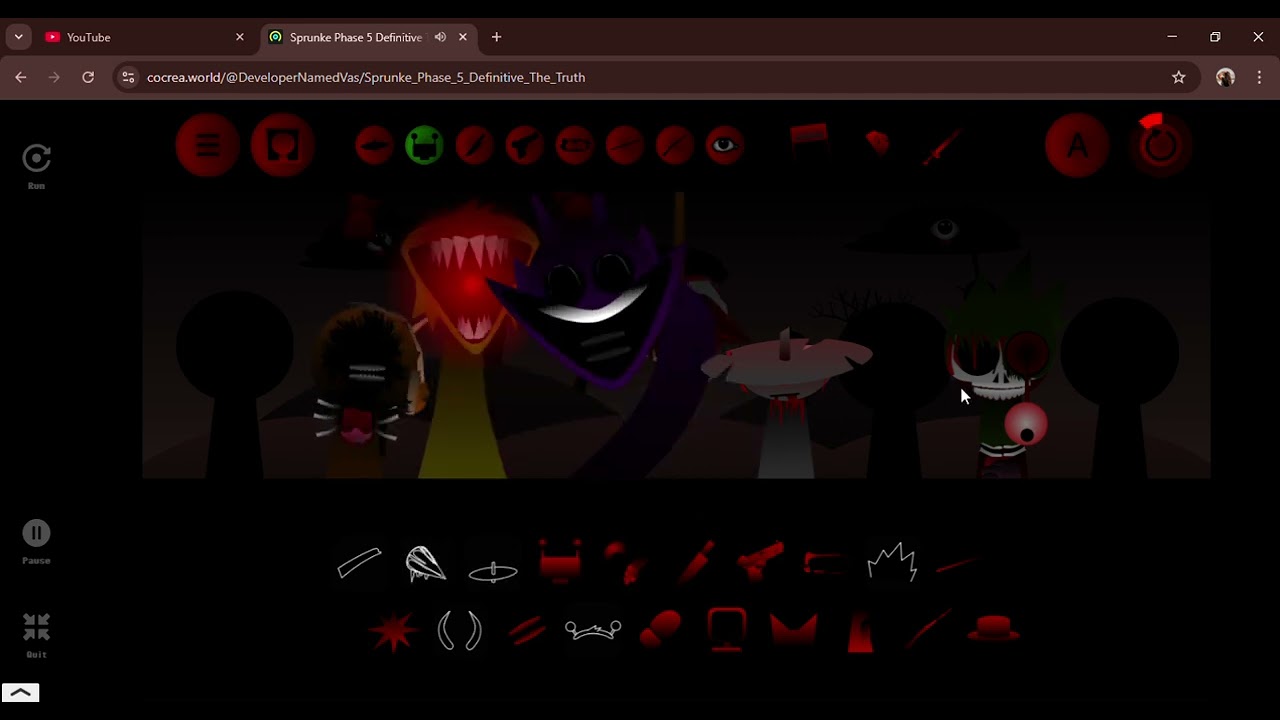Click the small red gem icon
Image resolution: width=1280 pixels, height=720 pixels.
878,141
